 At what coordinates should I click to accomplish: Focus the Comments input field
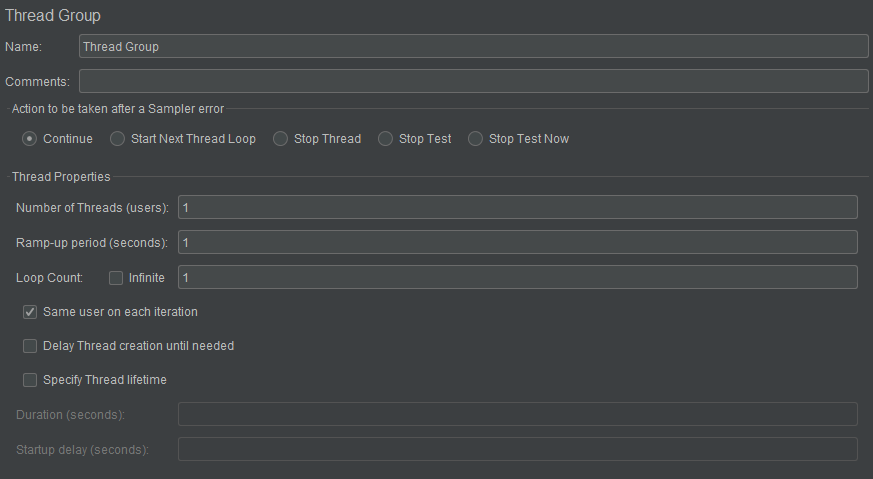pos(474,81)
